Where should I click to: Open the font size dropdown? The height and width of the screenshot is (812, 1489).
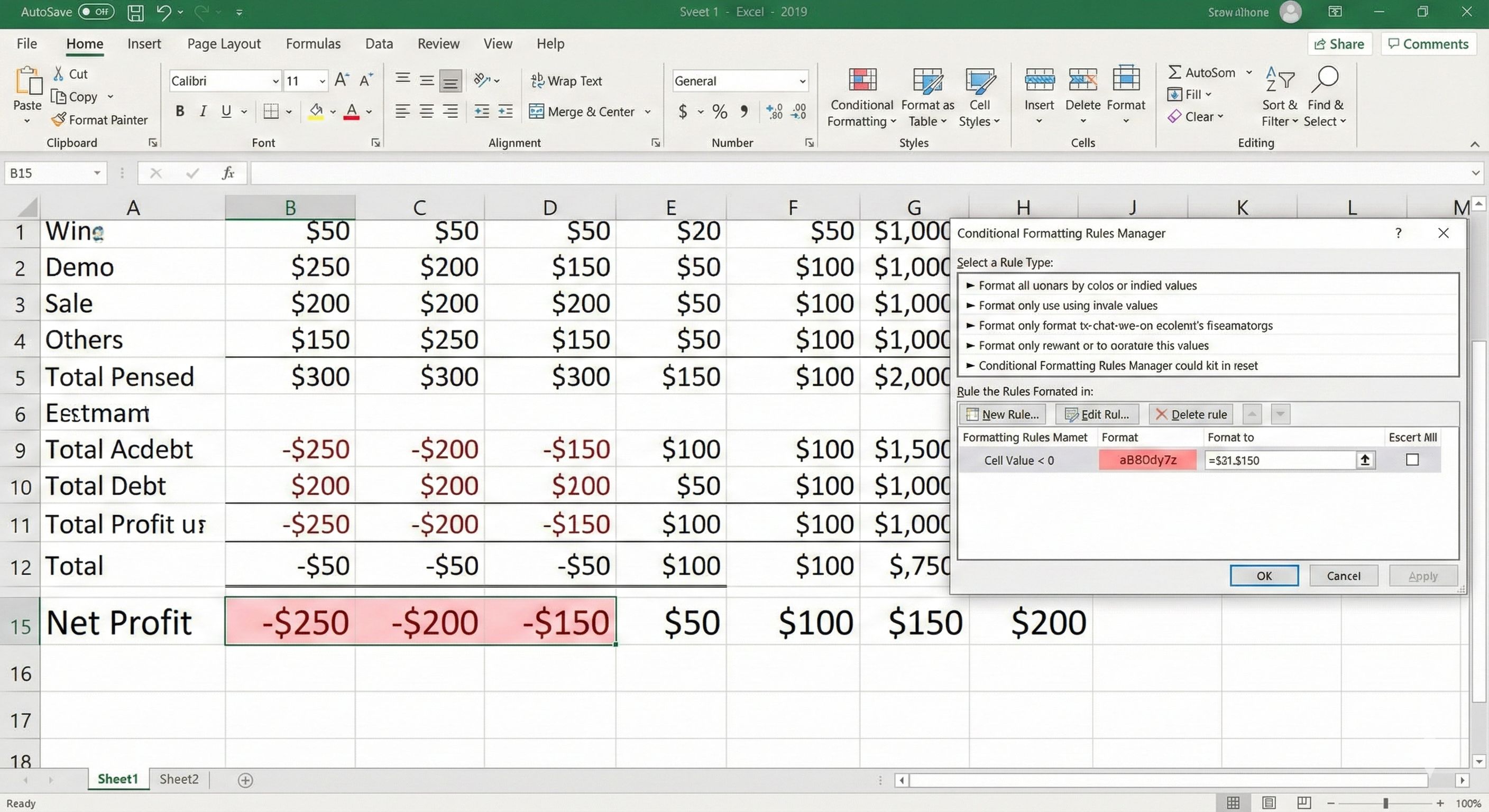click(322, 80)
